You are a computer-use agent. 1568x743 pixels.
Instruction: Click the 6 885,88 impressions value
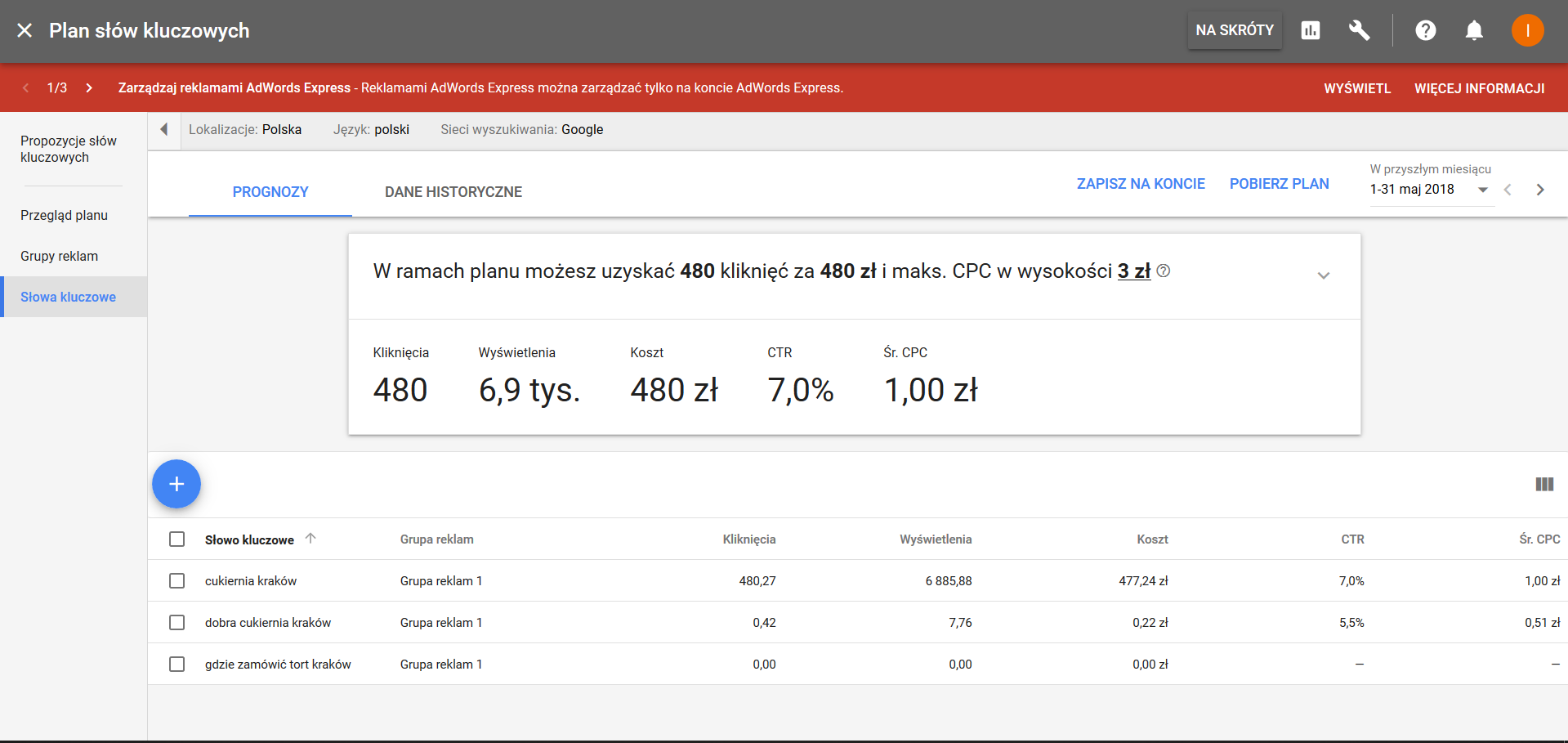click(949, 581)
